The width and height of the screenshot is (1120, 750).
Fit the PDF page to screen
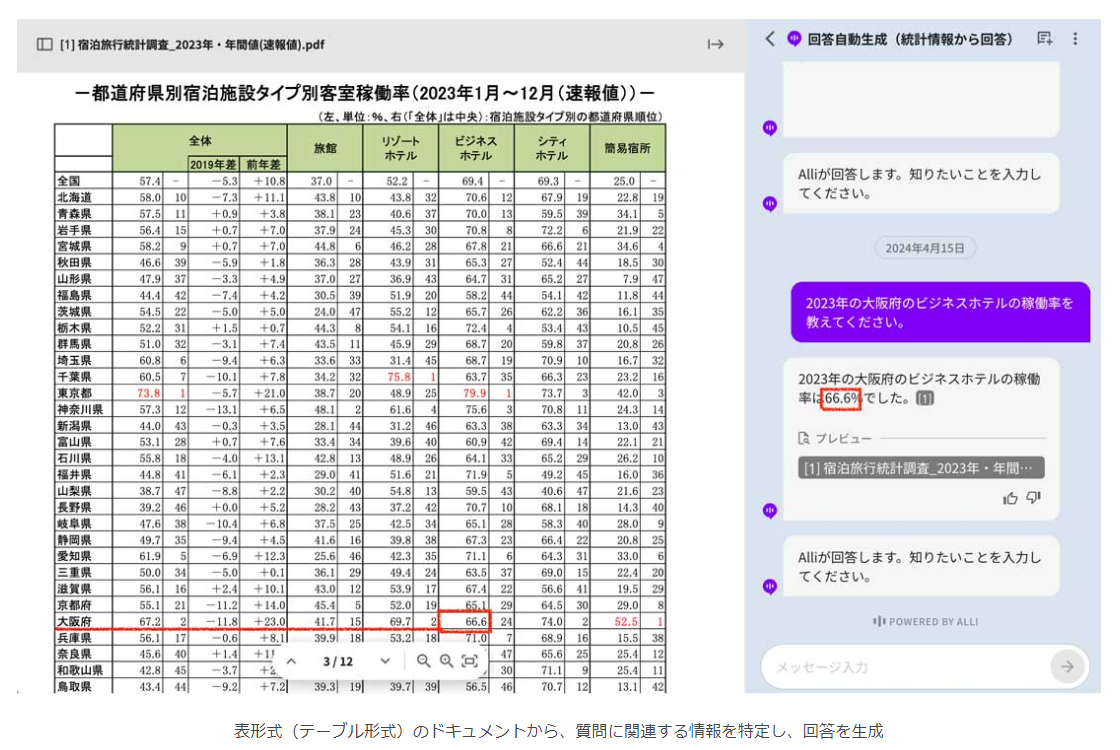469,661
